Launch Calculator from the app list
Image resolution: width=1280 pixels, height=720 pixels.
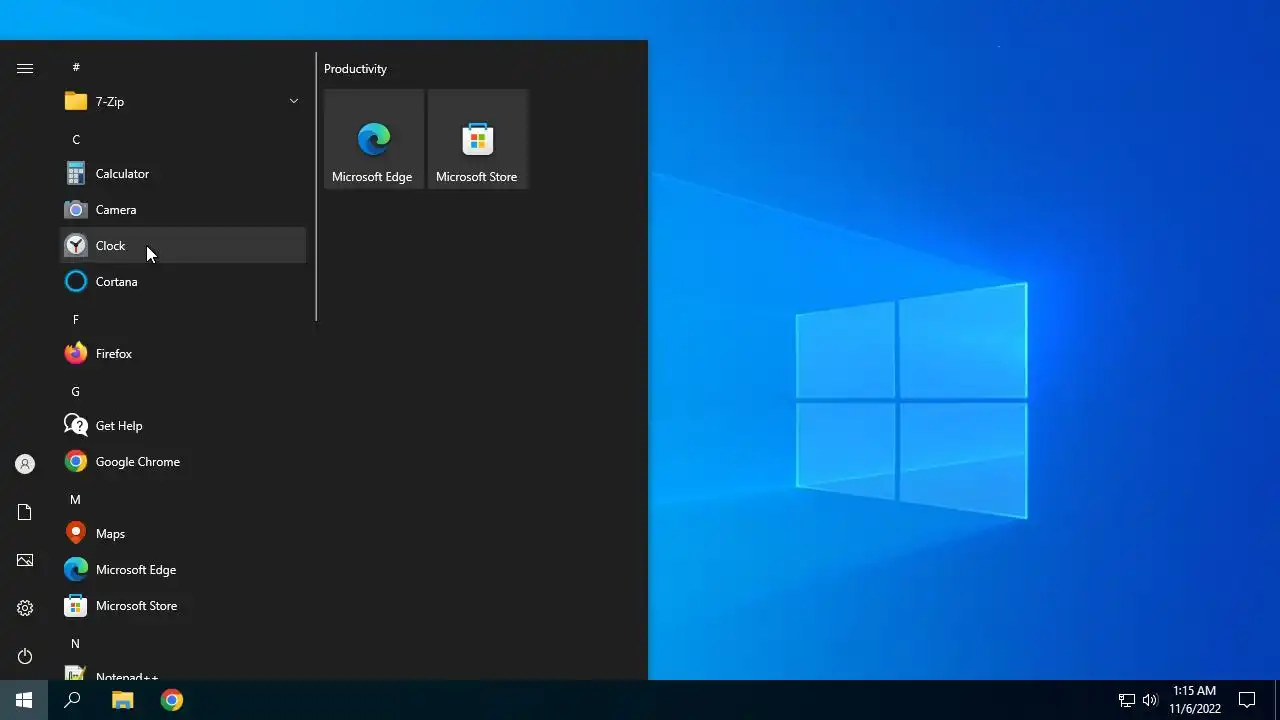pyautogui.click(x=183, y=174)
